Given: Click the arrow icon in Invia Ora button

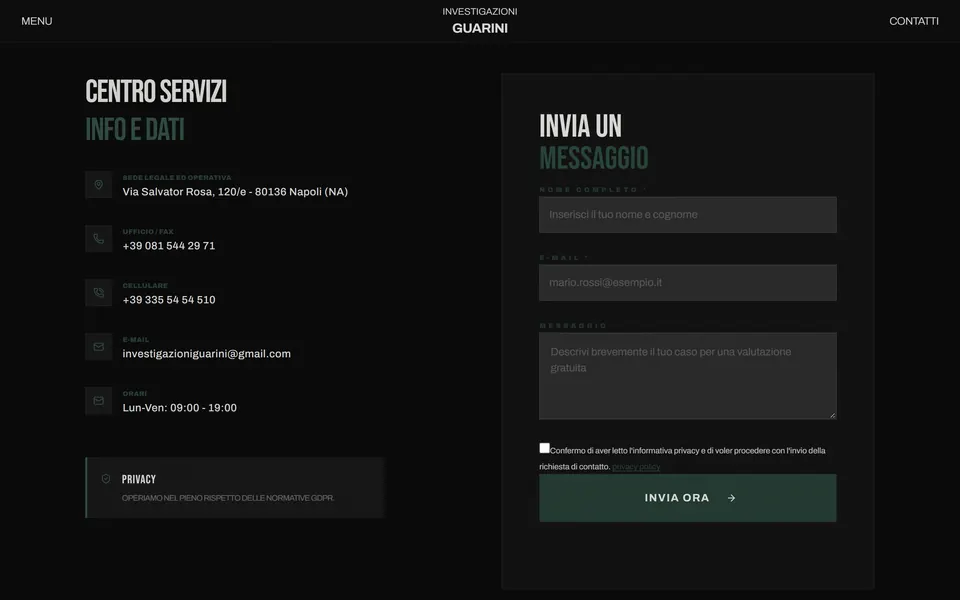Looking at the screenshot, I should [x=731, y=498].
